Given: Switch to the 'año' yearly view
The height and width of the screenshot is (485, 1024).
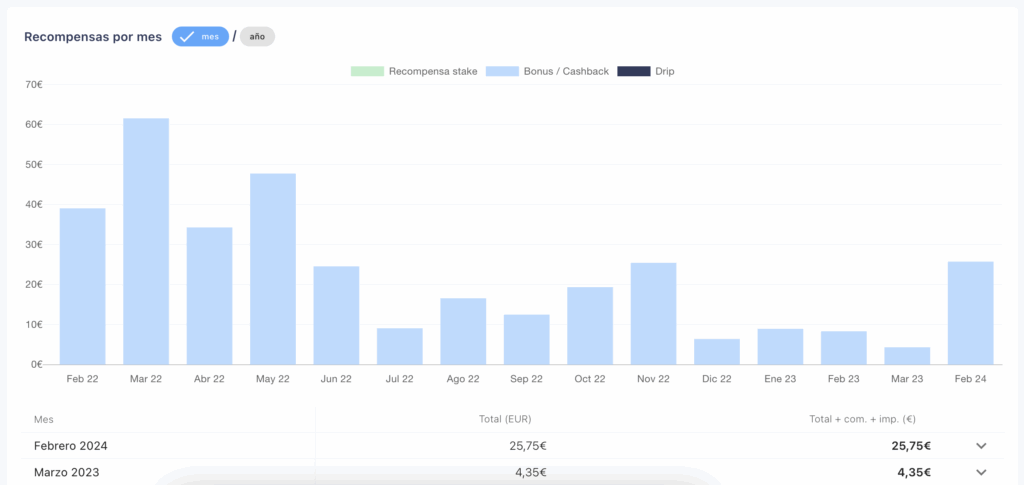Looking at the screenshot, I should [x=258, y=37].
